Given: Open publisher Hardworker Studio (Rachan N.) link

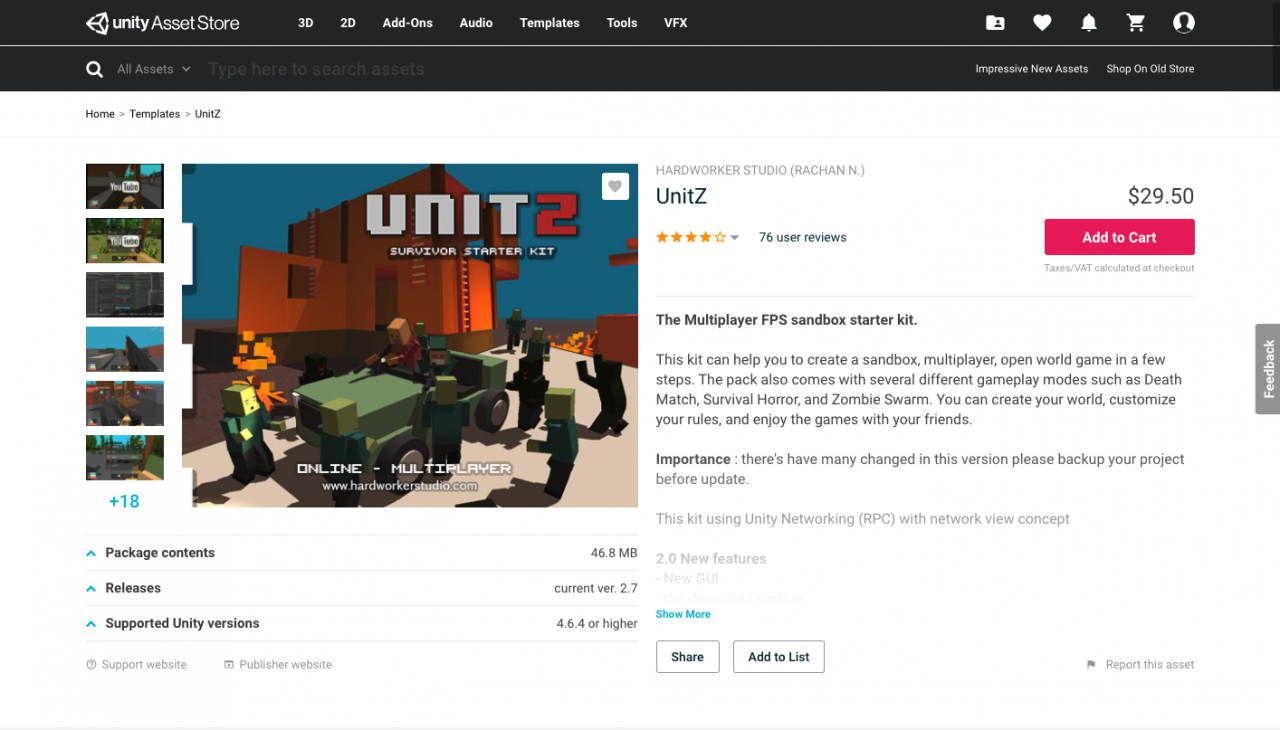Looking at the screenshot, I should coord(760,171).
